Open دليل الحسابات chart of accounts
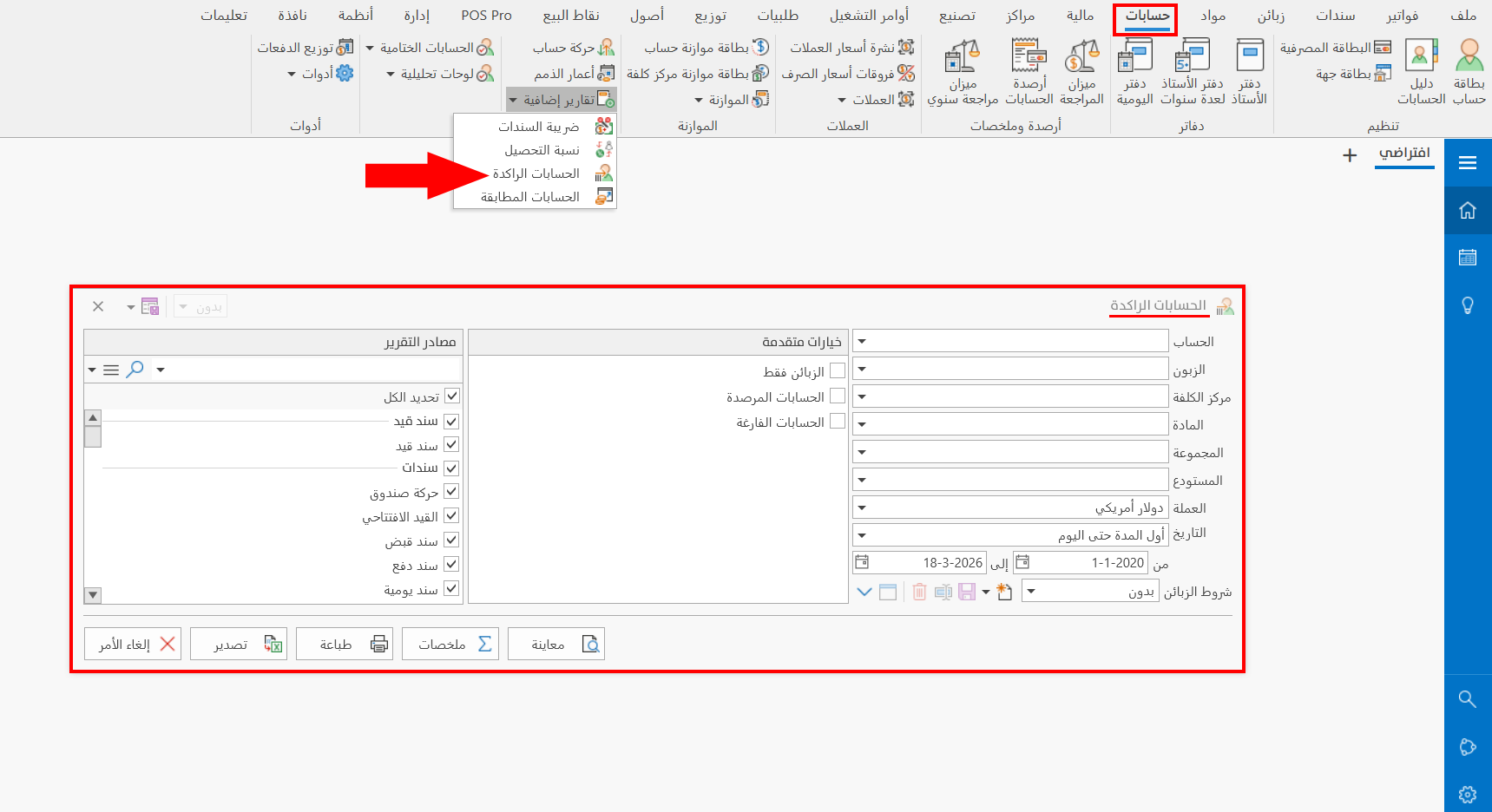 click(x=1421, y=71)
